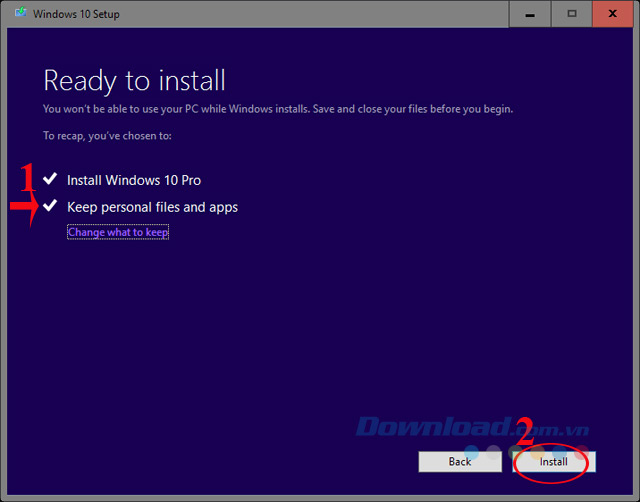The image size is (640, 502).
Task: Click the 'You won't be able to use your PC' sentence
Action: pyautogui.click(x=278, y=109)
